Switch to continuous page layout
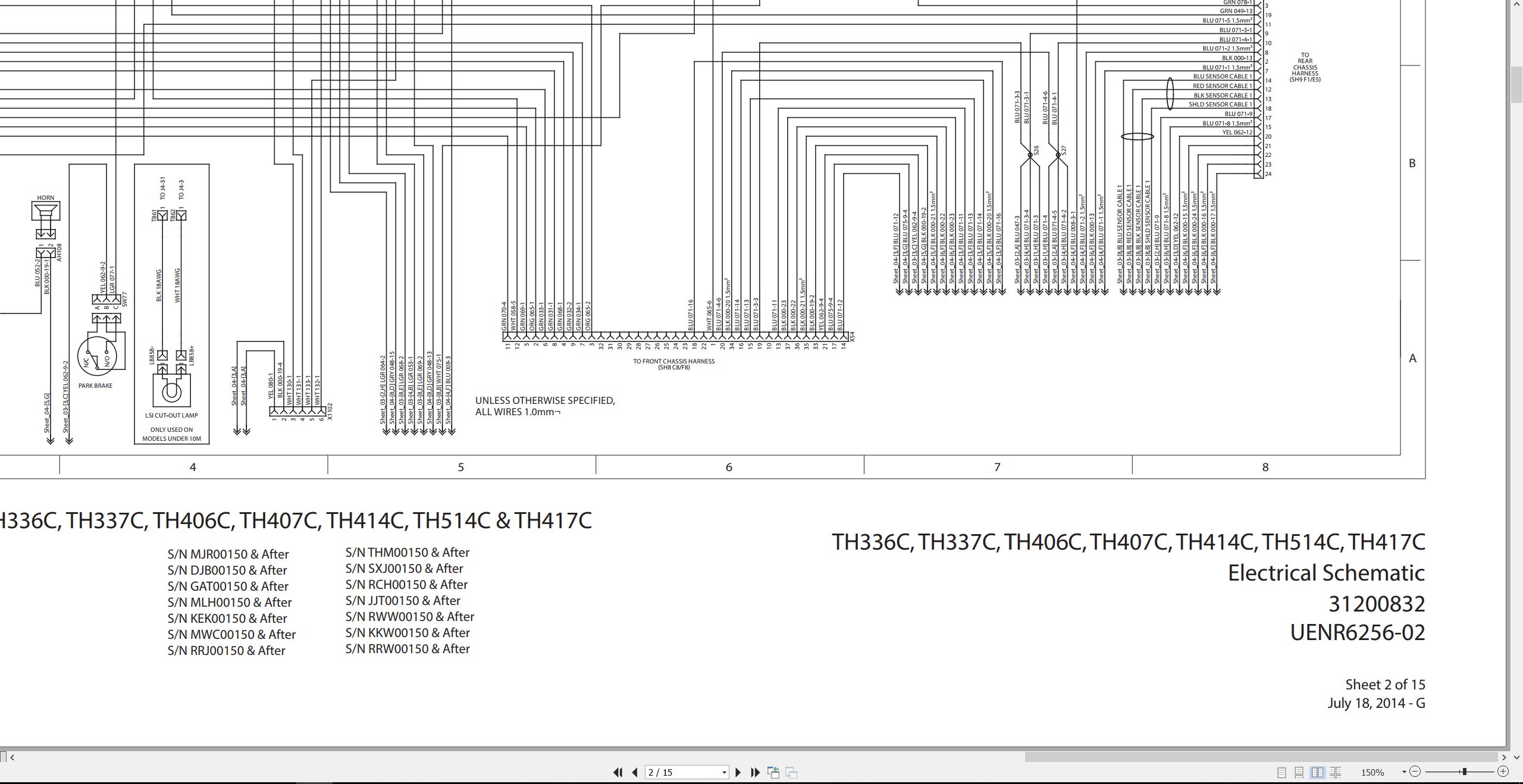The width and height of the screenshot is (1523, 784). click(x=1299, y=772)
